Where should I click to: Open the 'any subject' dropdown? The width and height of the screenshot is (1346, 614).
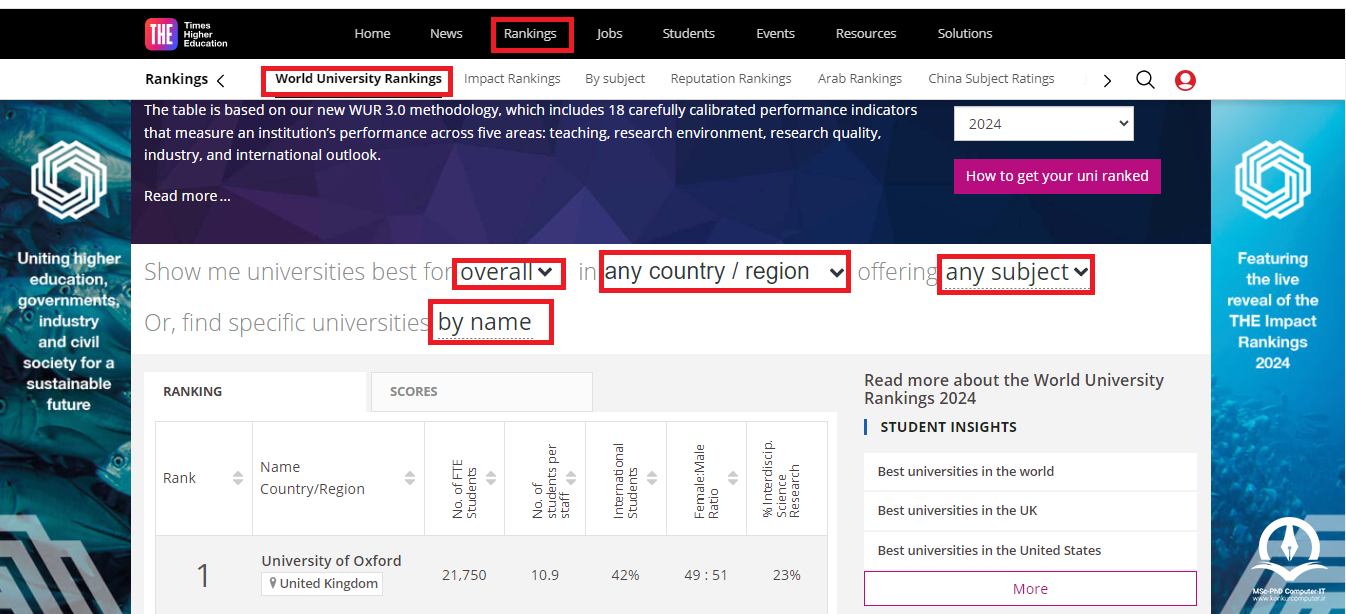1016,272
